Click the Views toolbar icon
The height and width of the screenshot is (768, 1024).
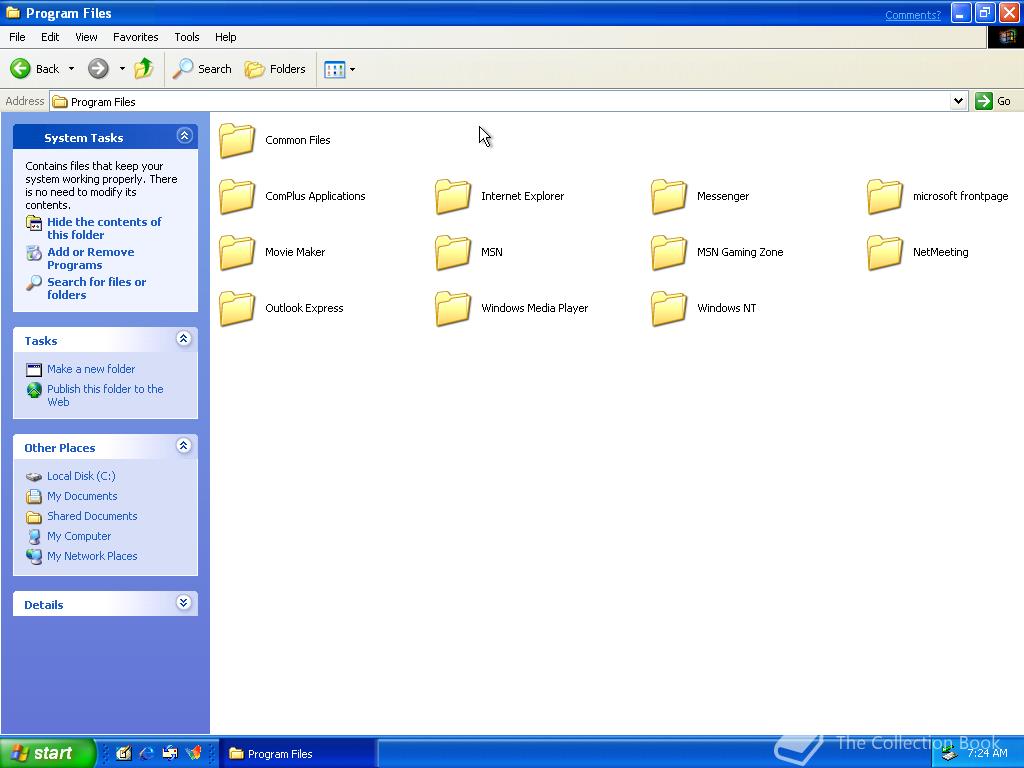click(x=334, y=69)
